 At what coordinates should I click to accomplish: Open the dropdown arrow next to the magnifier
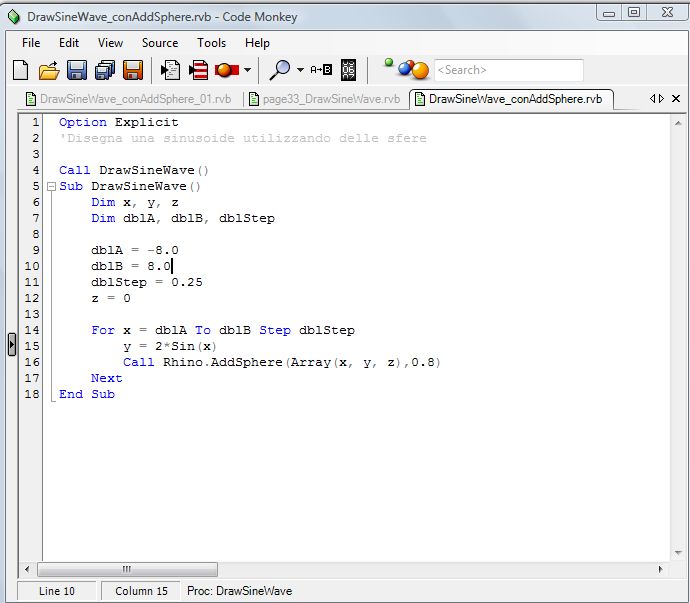tap(300, 70)
